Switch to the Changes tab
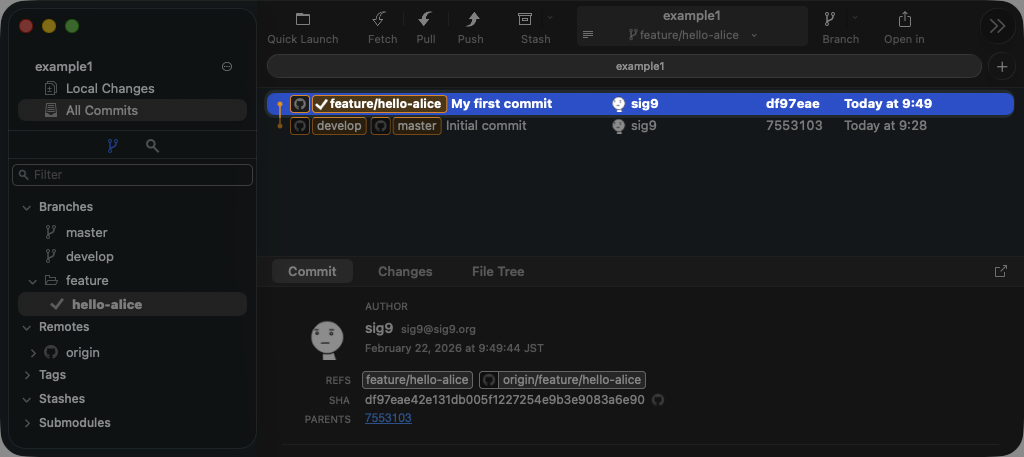 (x=405, y=272)
